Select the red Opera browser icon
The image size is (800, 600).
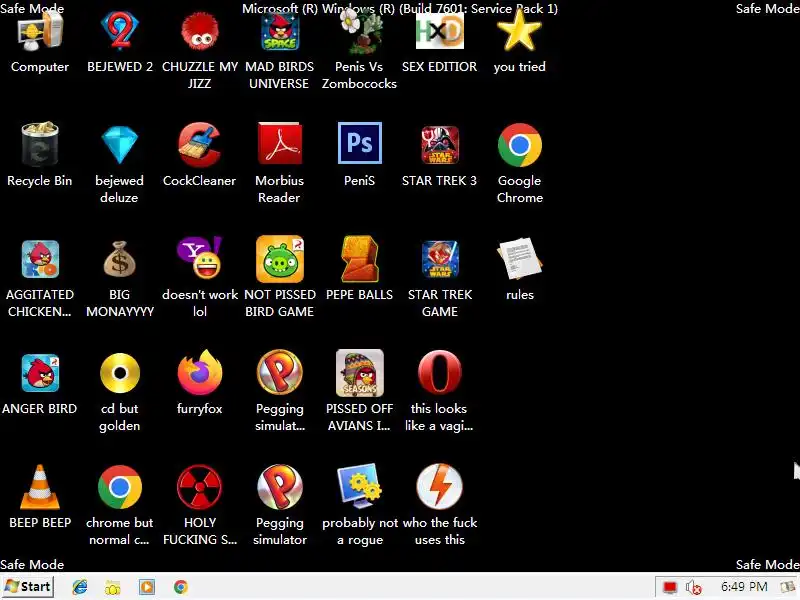pyautogui.click(x=440, y=373)
